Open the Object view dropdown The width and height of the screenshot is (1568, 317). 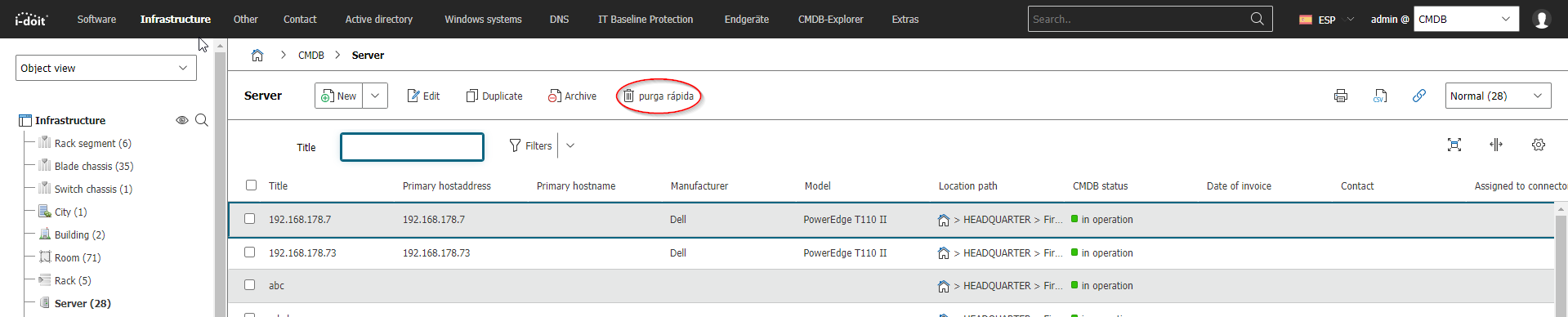click(x=106, y=68)
